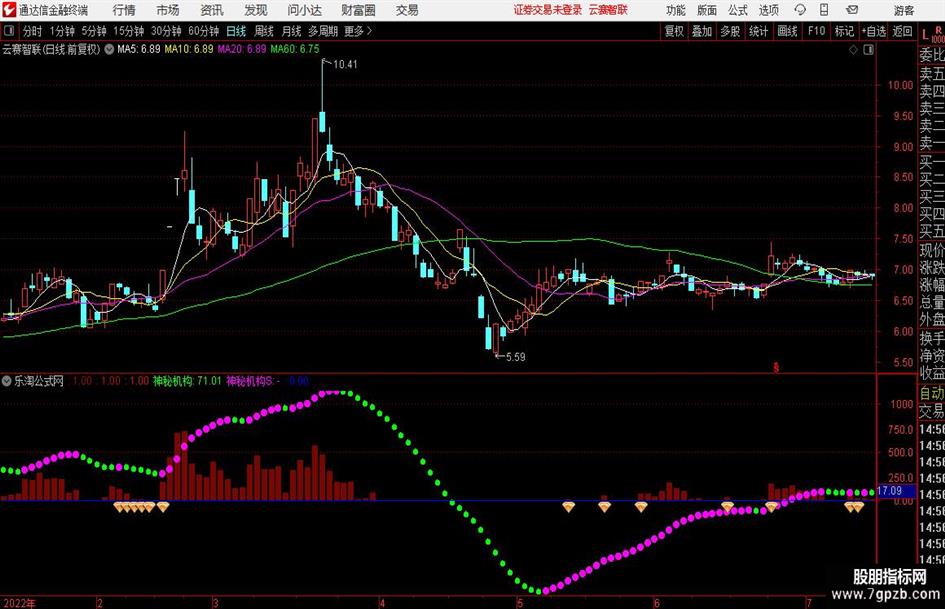This screenshot has height=609, width=945.
Task: Click the 游客 guest account button
Action: point(904,10)
